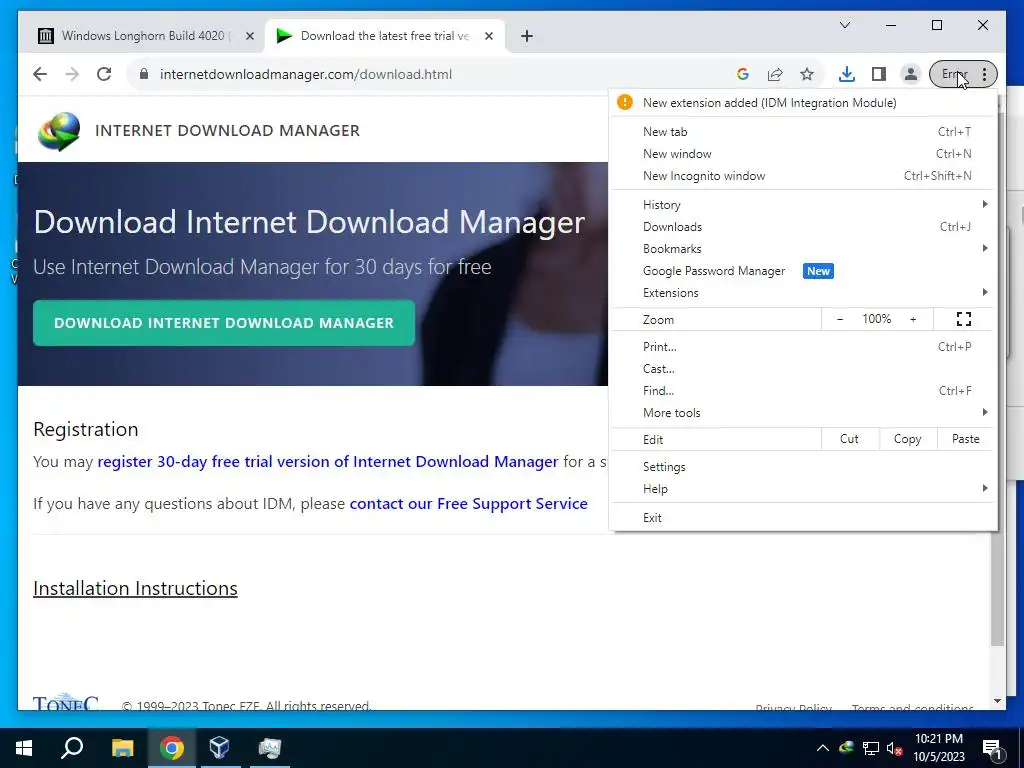Image resolution: width=1024 pixels, height=768 pixels.
Task: Open the Windows Start menu
Action: pos(24,748)
